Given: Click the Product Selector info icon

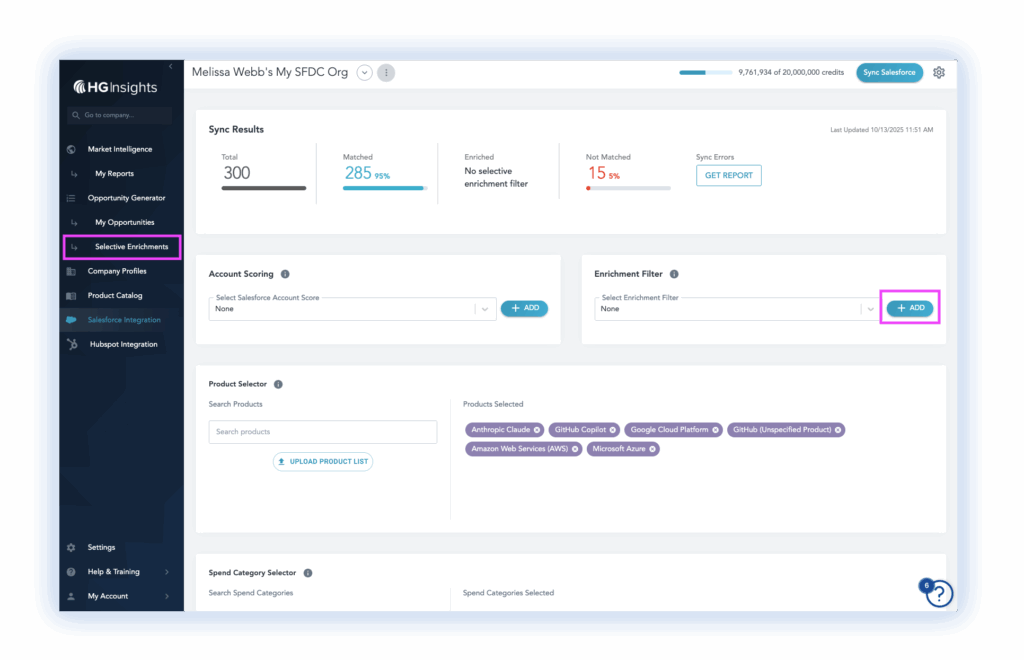Looking at the screenshot, I should click(x=278, y=383).
